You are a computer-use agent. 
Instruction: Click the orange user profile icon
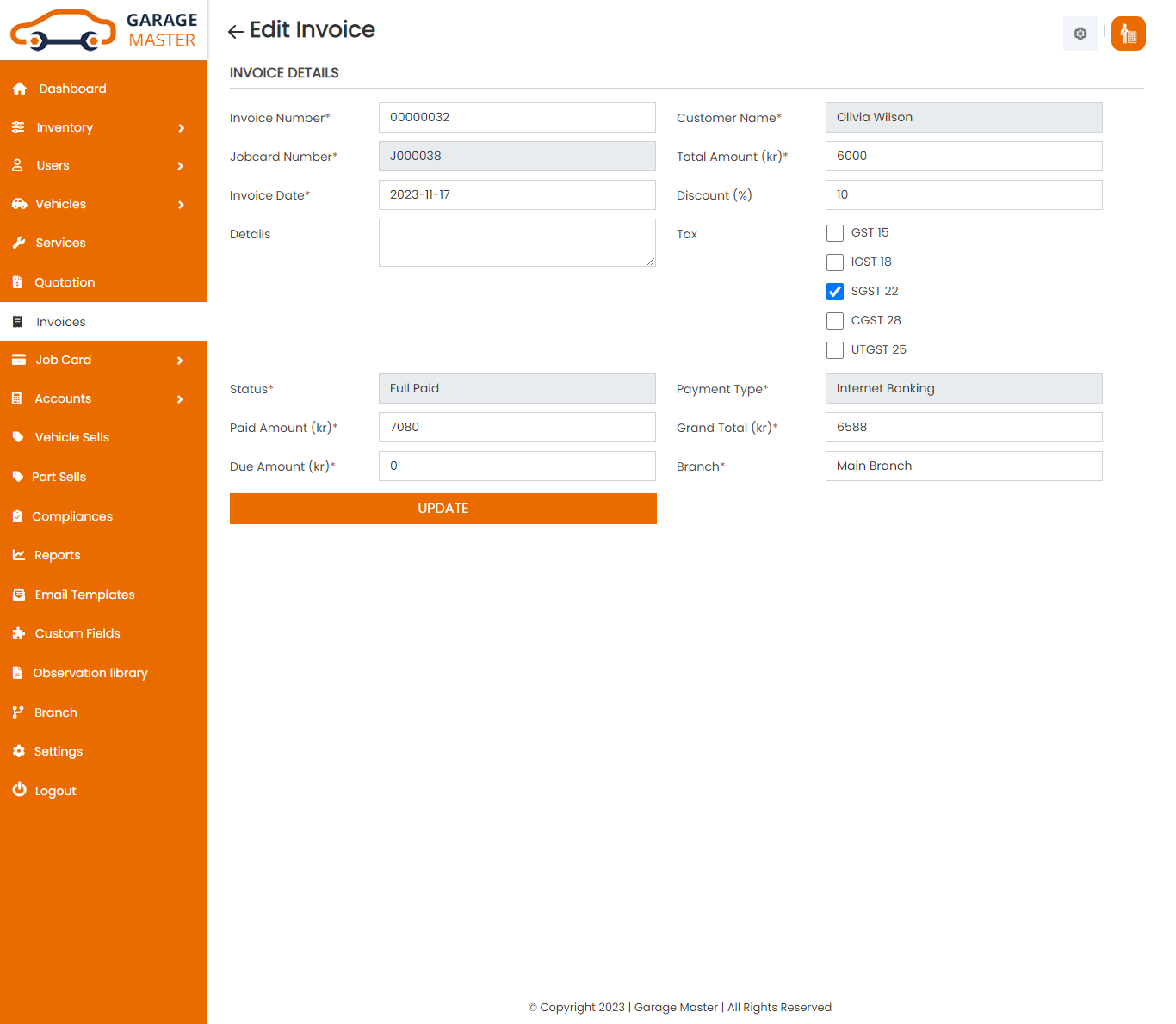pos(1128,34)
